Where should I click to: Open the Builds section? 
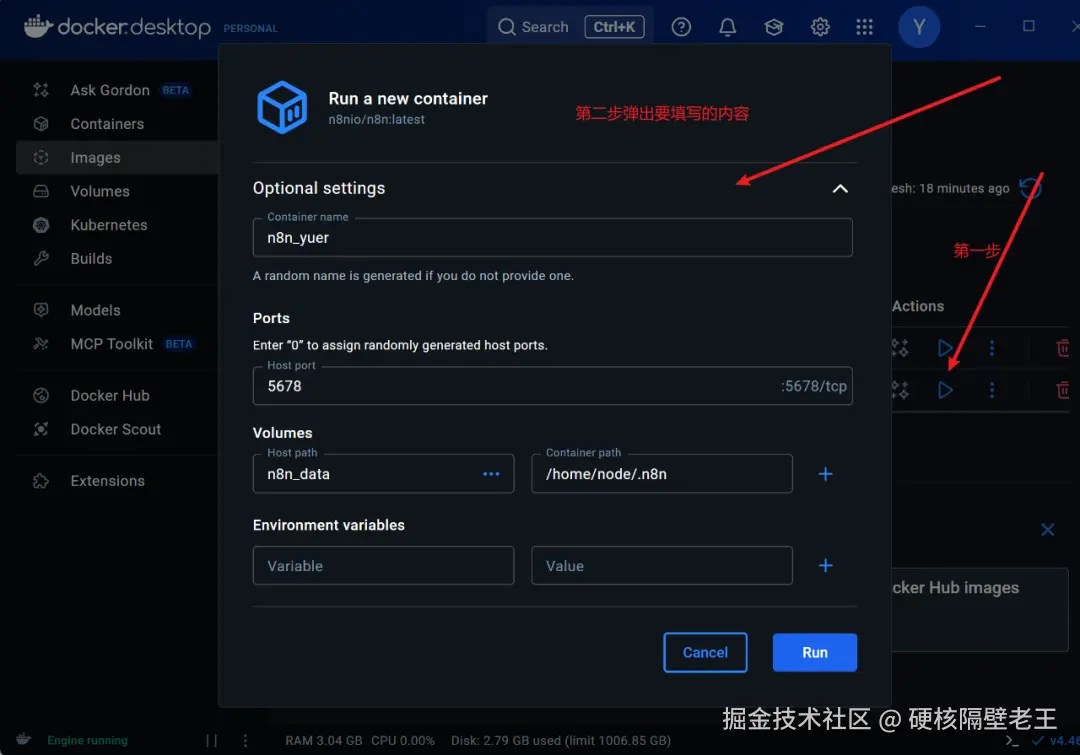point(91,259)
